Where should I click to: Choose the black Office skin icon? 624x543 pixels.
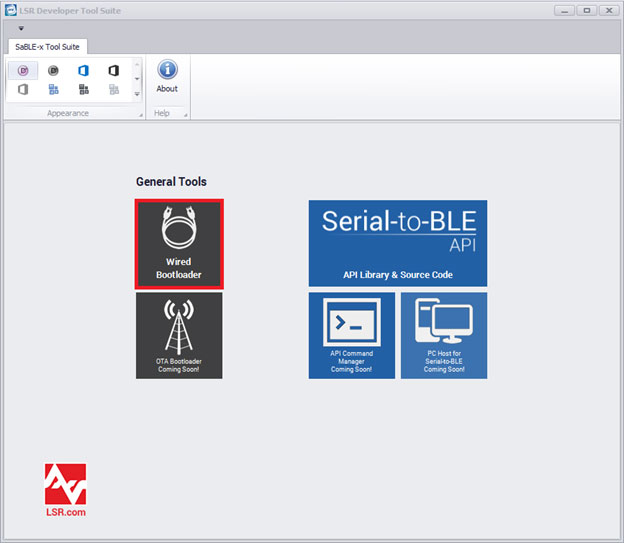click(x=113, y=71)
